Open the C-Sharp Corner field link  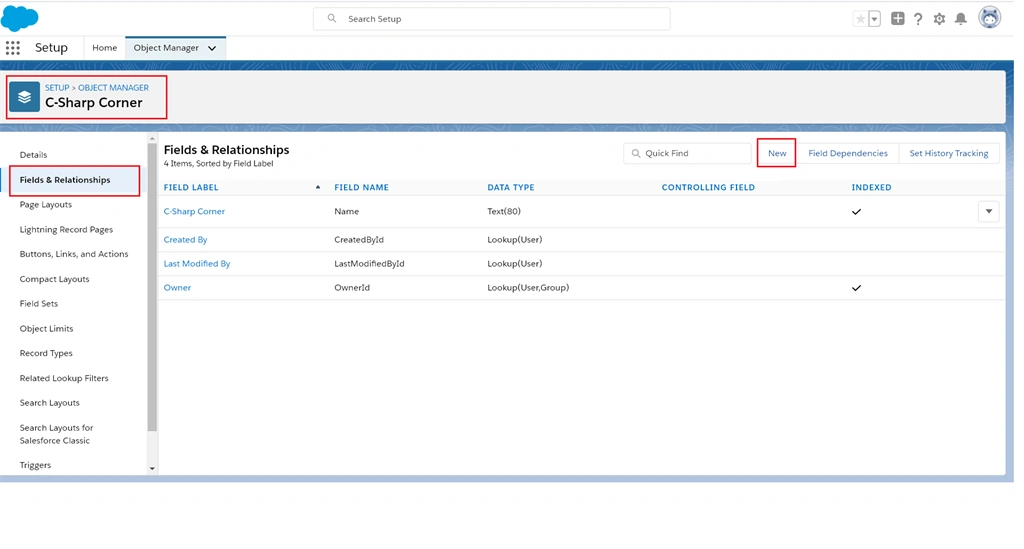pyautogui.click(x=194, y=212)
